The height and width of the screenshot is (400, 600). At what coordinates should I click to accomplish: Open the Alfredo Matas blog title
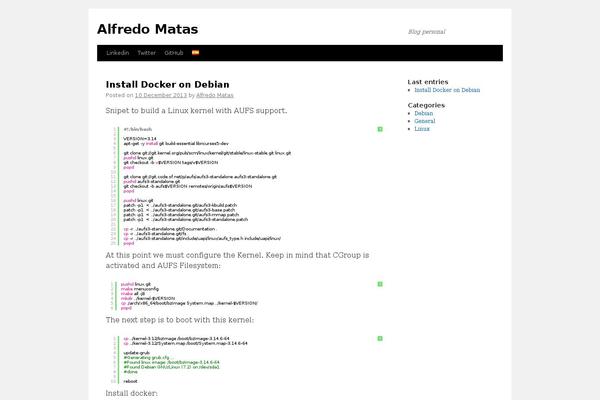(x=147, y=29)
